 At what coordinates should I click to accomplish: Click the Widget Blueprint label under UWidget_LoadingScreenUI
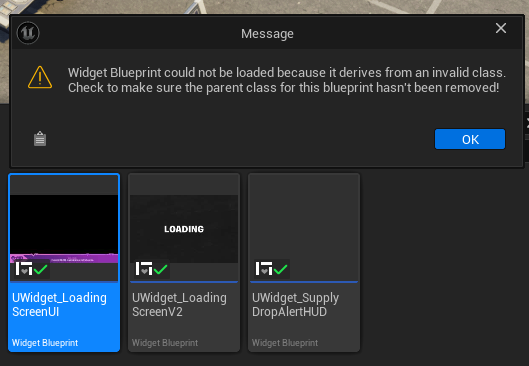point(45,343)
